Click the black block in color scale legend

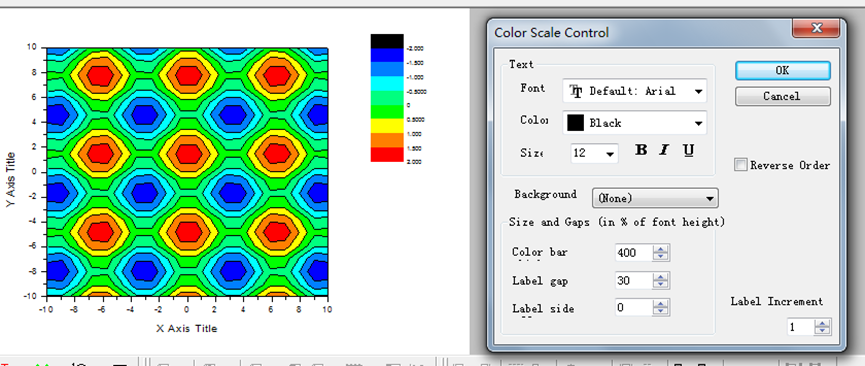pyautogui.click(x=387, y=41)
